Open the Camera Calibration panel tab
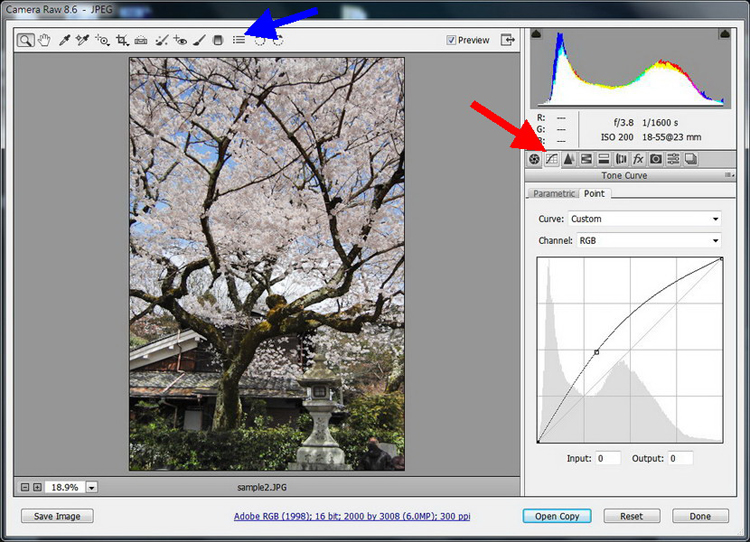Viewport: 750px width, 542px height. pyautogui.click(x=656, y=159)
